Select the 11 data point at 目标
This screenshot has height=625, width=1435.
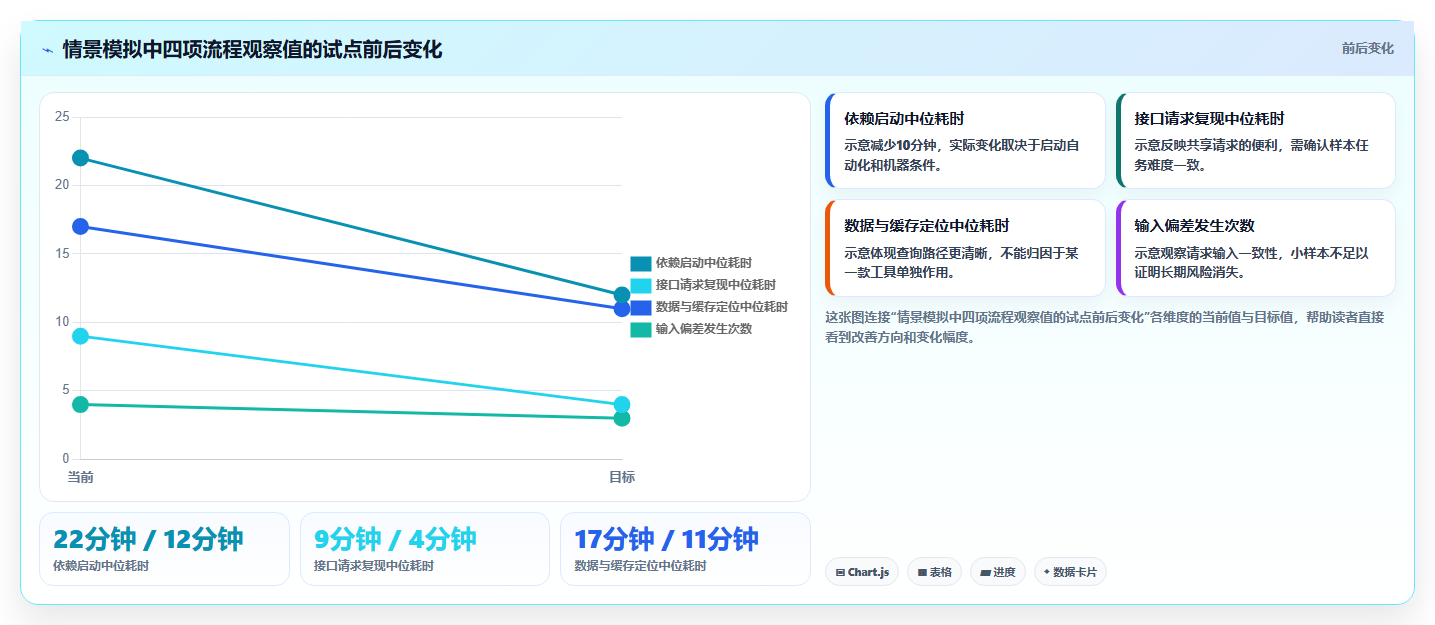tap(622, 309)
